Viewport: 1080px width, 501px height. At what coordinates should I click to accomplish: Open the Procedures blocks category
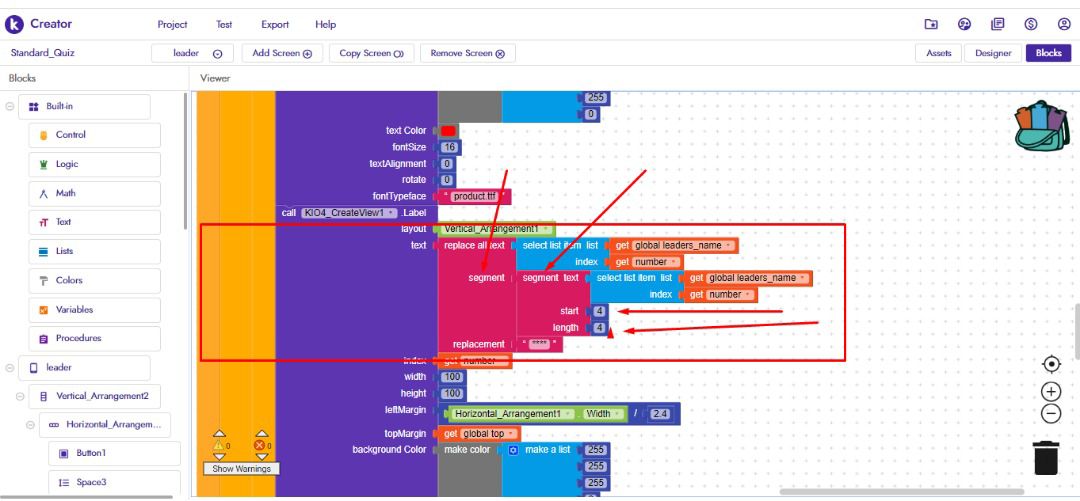(94, 338)
